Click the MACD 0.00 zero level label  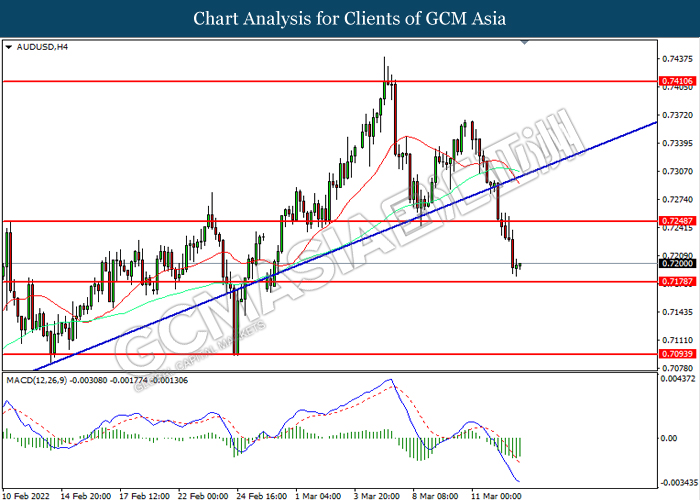[669, 438]
